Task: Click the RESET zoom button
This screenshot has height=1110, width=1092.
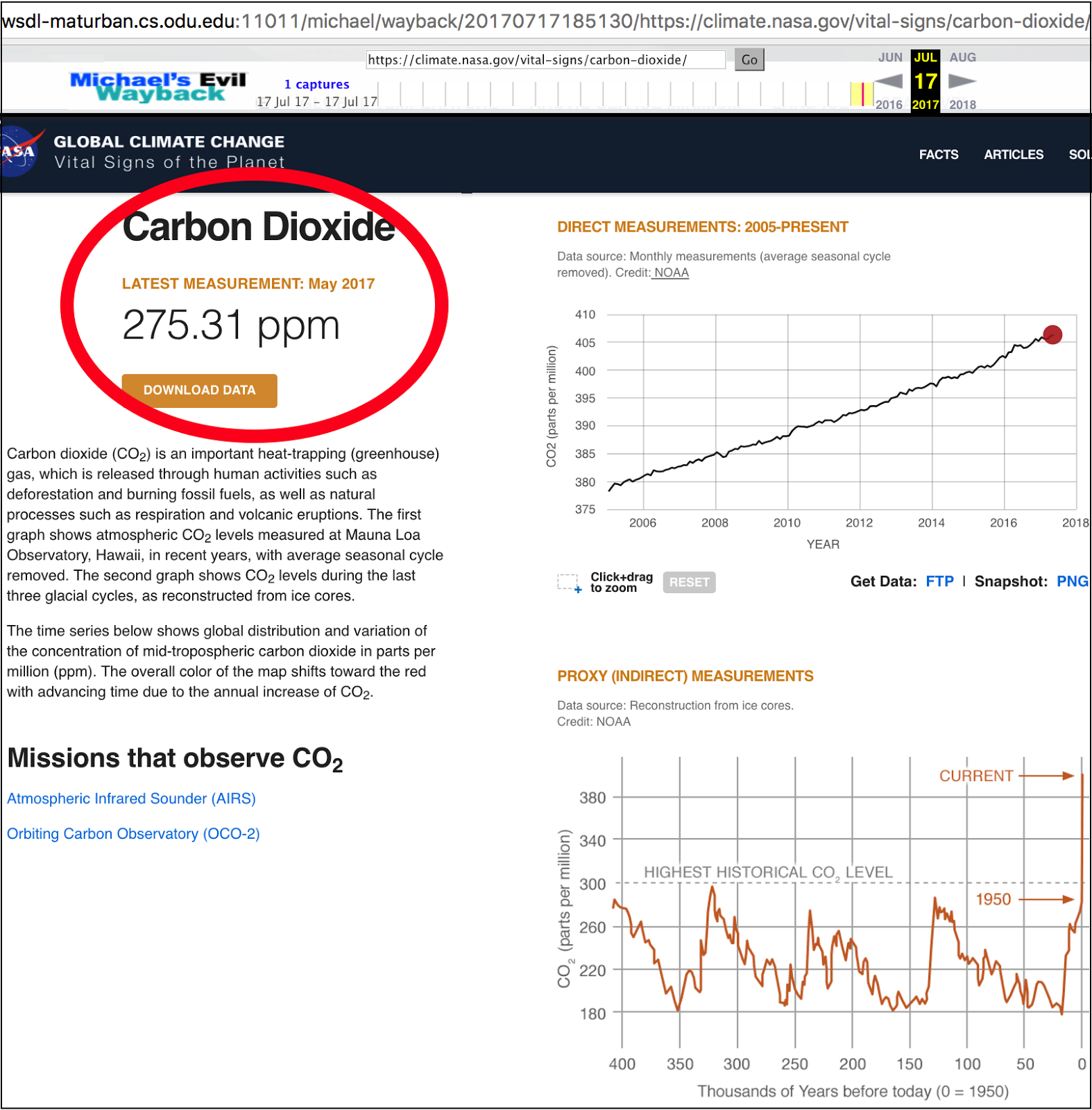Action: click(689, 582)
